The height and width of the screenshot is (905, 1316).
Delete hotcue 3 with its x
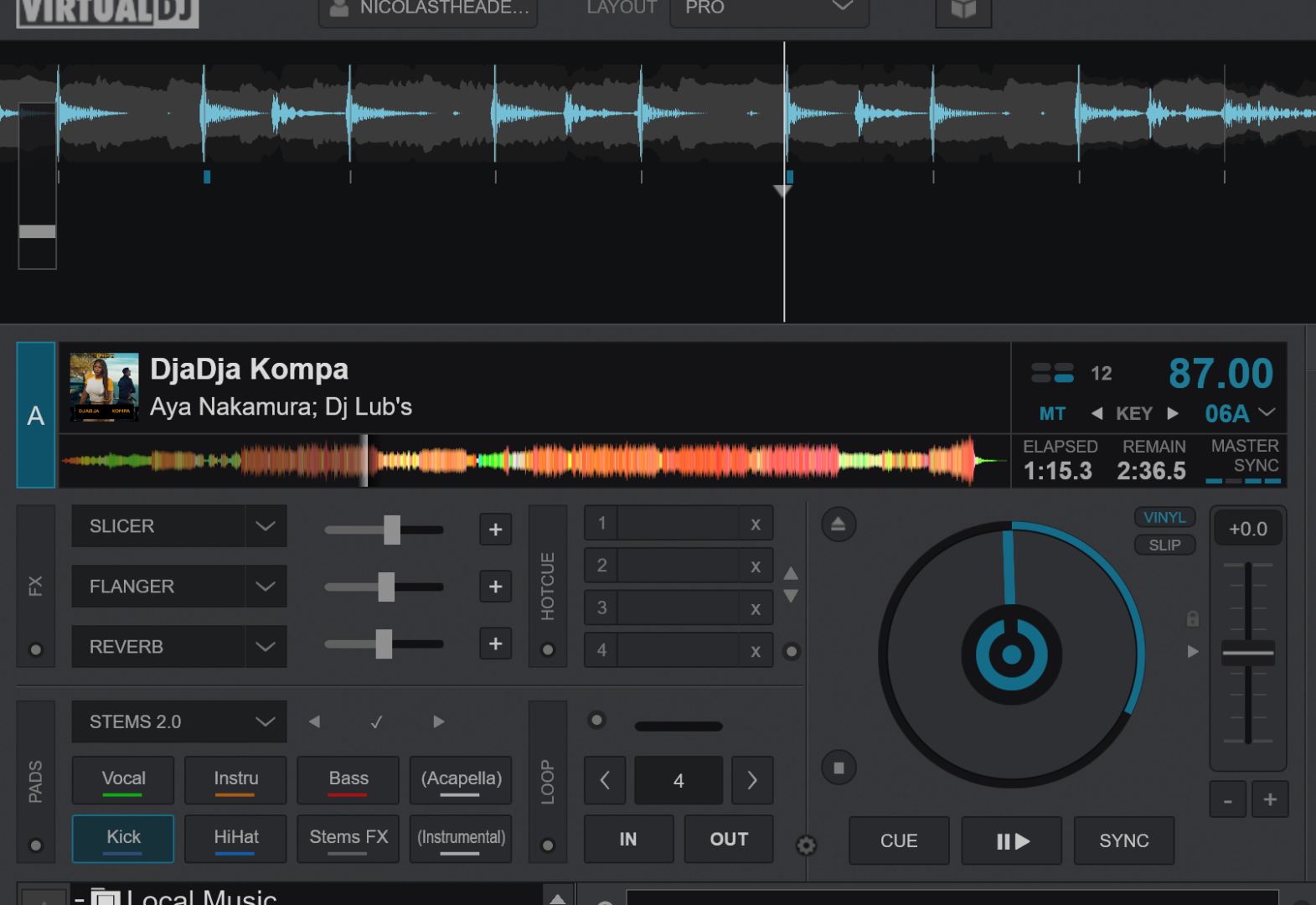pos(756,608)
